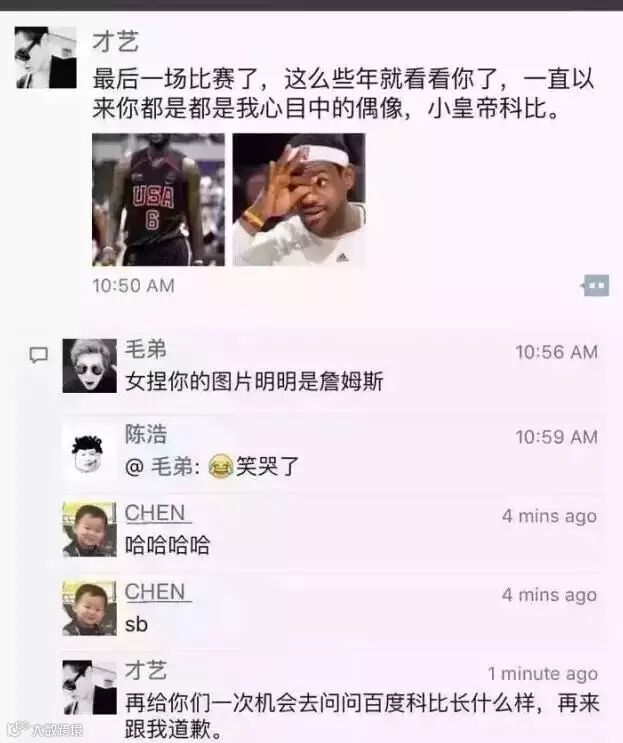View 毛弟's avatar with sunglasses
This screenshot has height=743, width=623.
(x=90, y=366)
